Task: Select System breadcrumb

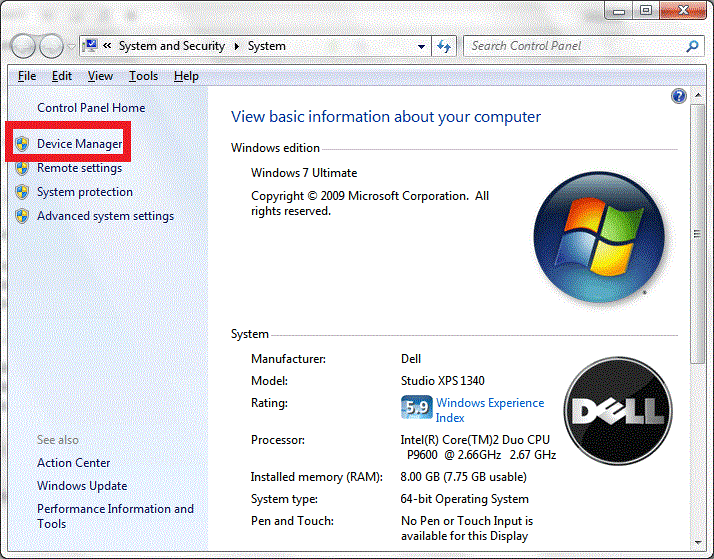Action: tap(266, 46)
